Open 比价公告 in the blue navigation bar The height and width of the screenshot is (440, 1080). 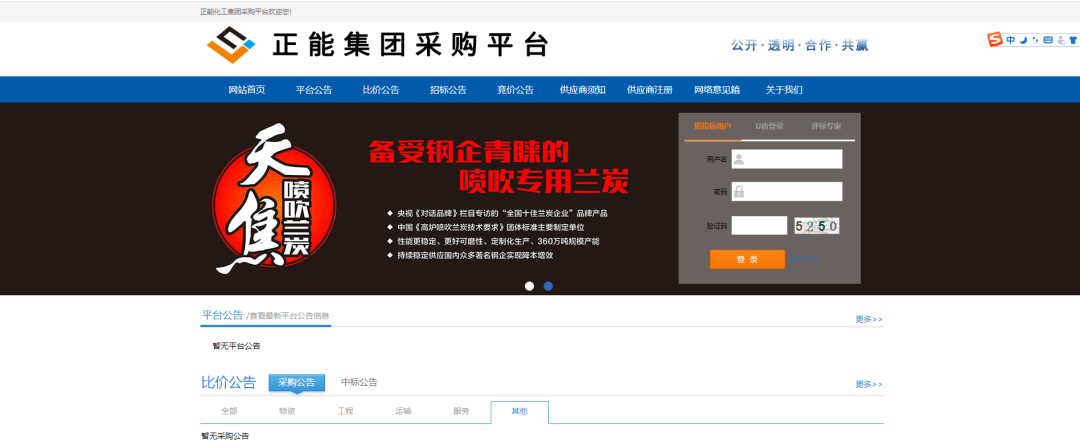click(381, 90)
